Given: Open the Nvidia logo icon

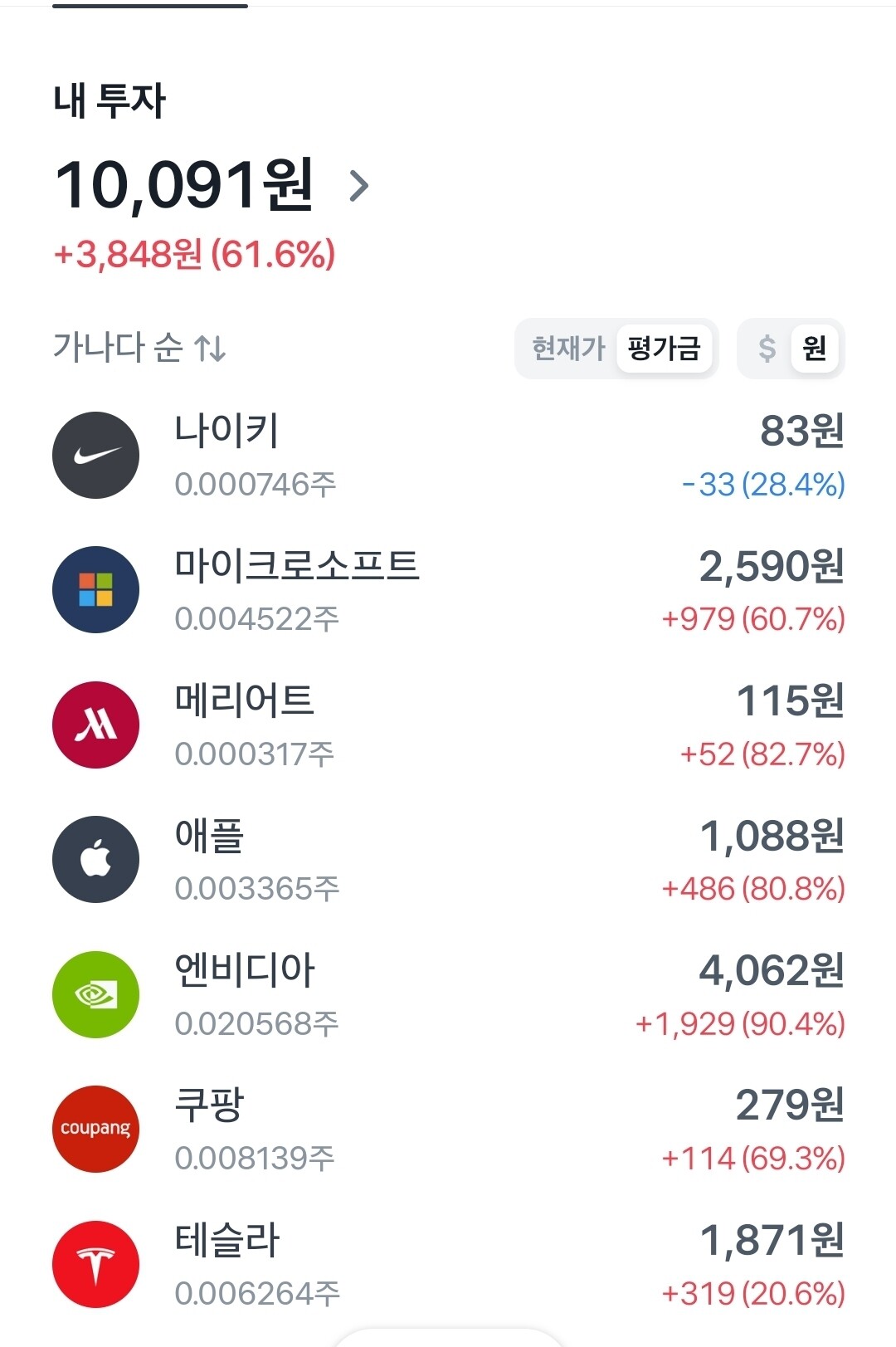Looking at the screenshot, I should click(x=95, y=994).
